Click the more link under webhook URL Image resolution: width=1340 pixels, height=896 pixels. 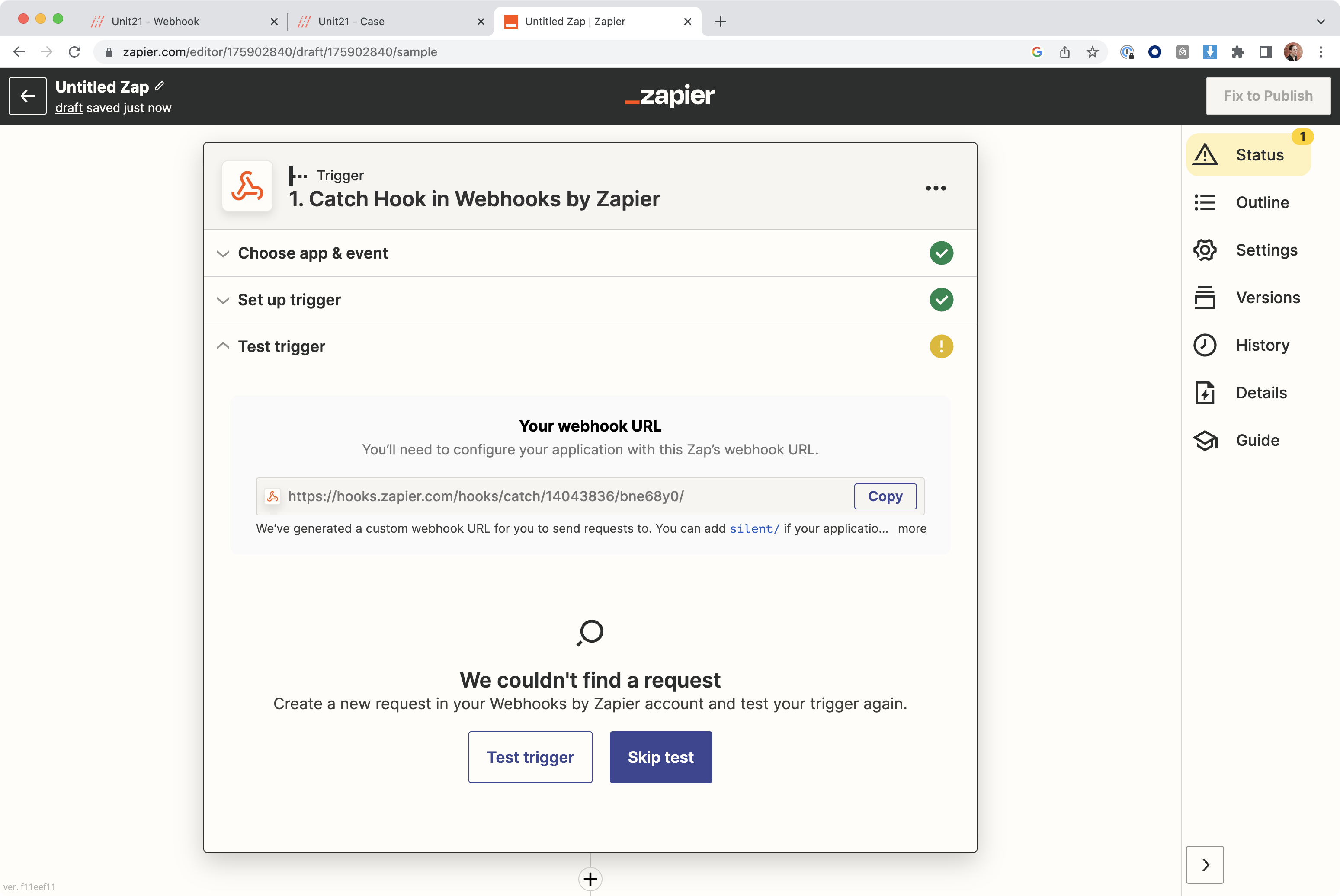[x=912, y=528]
